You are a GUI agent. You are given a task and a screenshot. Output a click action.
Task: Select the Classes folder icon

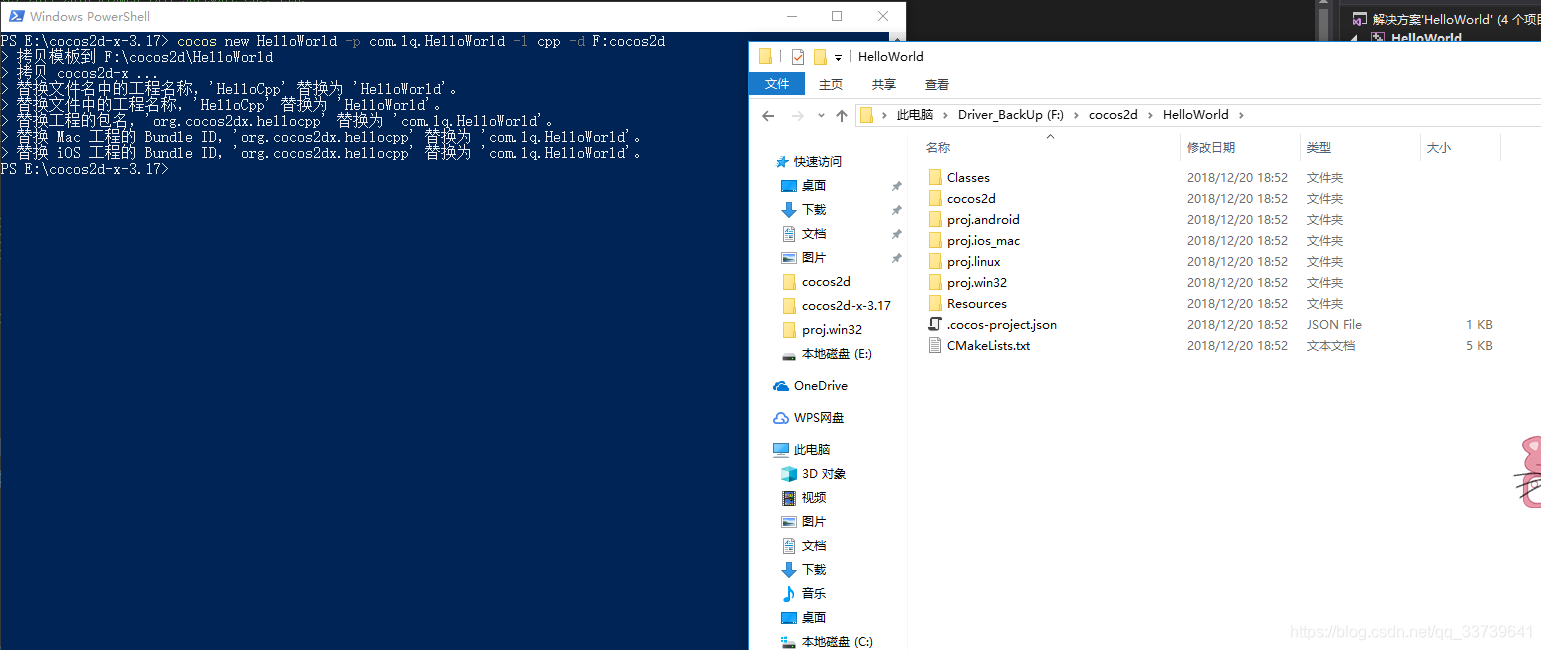(x=935, y=177)
